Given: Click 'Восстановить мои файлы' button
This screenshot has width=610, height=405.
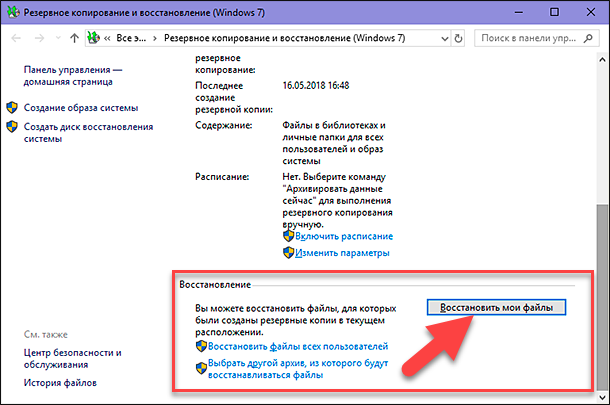Looking at the screenshot, I should [x=496, y=307].
